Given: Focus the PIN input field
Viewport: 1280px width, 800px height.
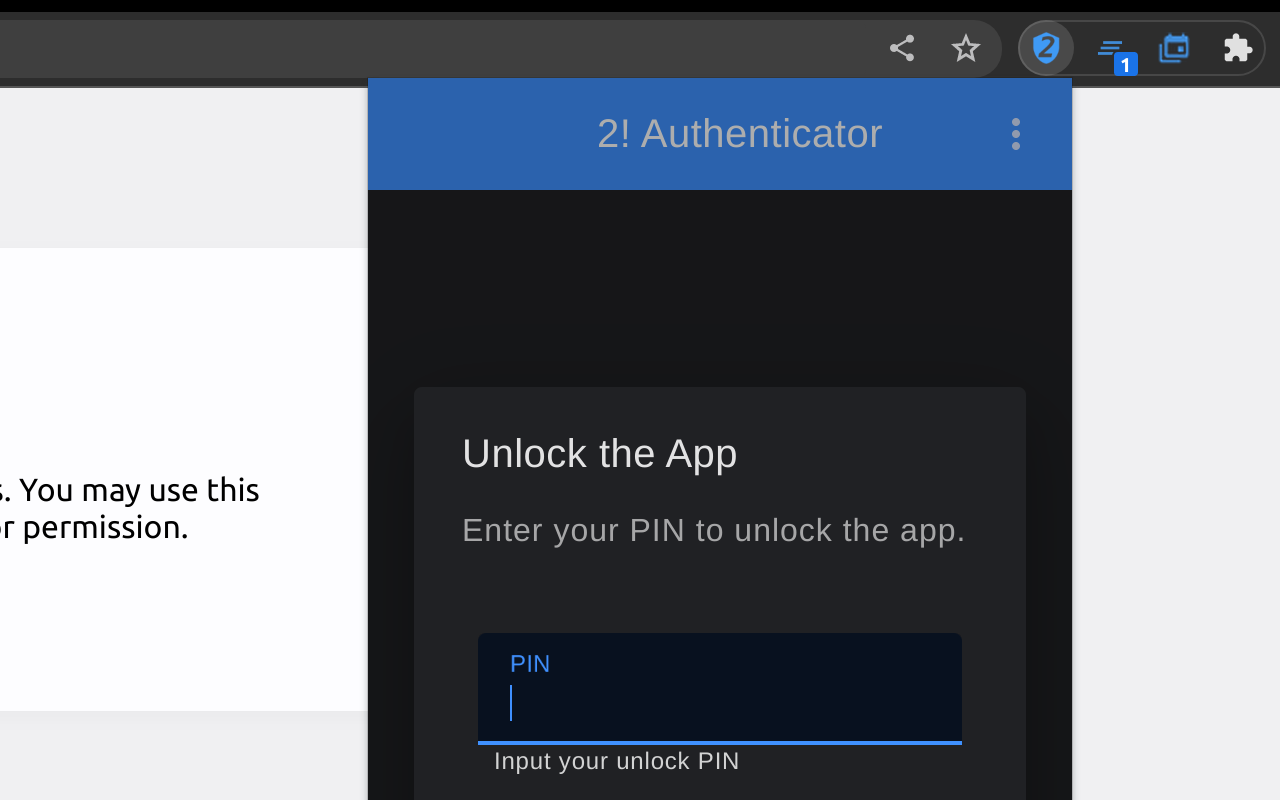Looking at the screenshot, I should click(x=720, y=689).
